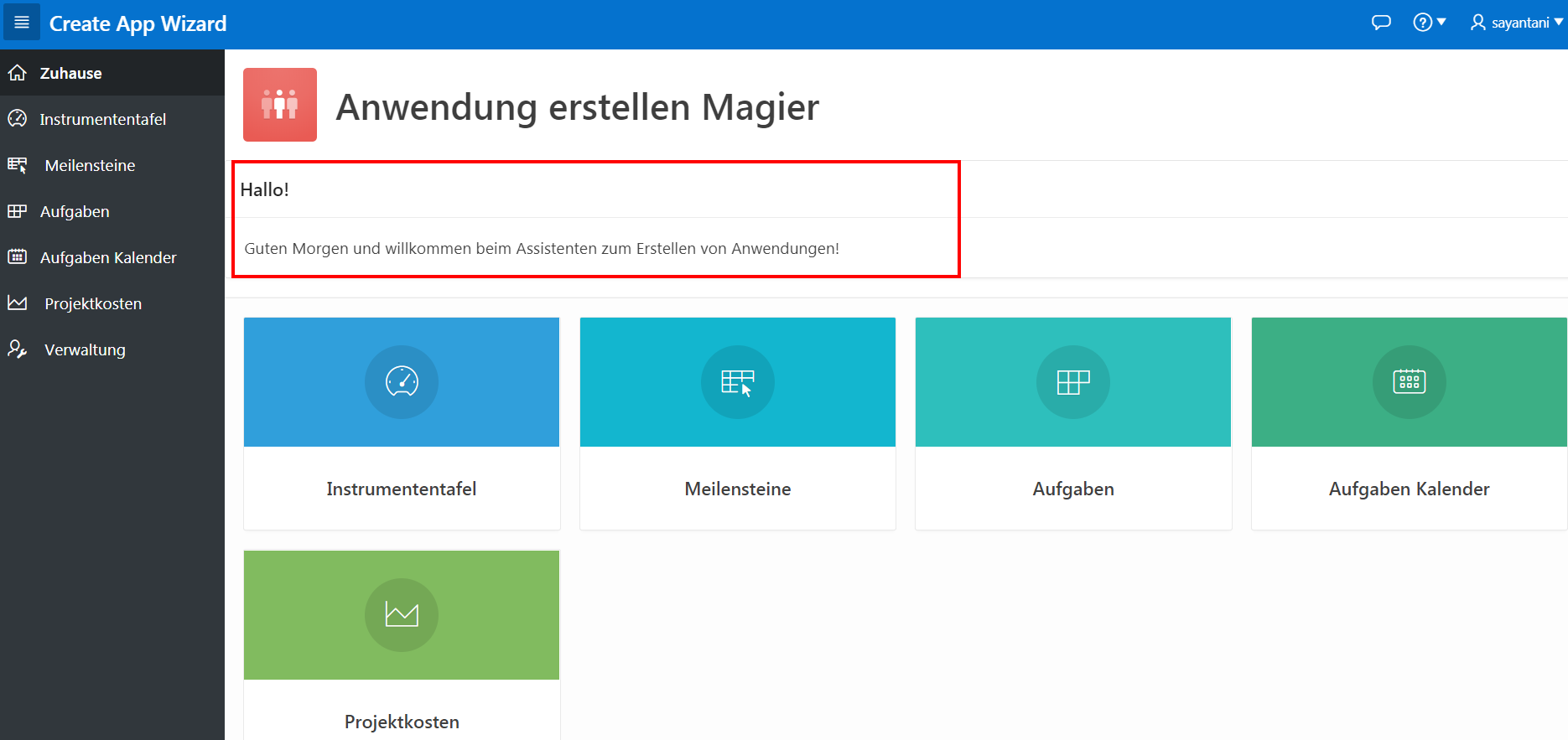1568x740 pixels.
Task: Click the Create App Wizard header title
Action: 138,23
